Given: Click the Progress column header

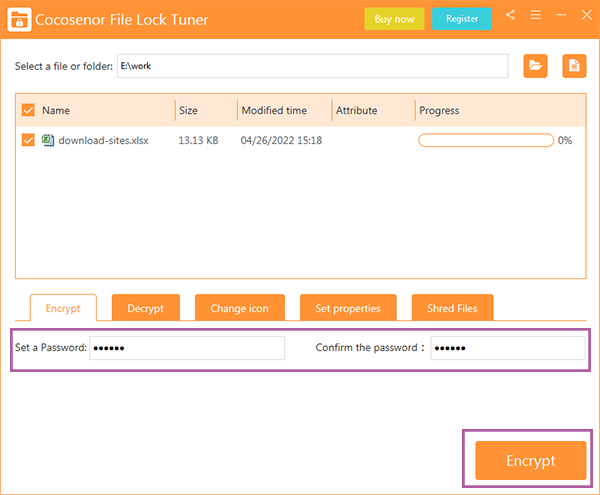Looking at the screenshot, I should coord(439,111).
